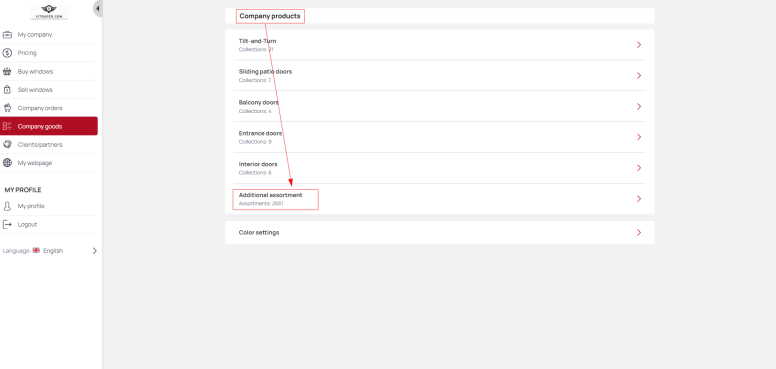Image resolution: width=776 pixels, height=369 pixels.
Task: Click the Pricing dollar icon
Action: coord(7,53)
